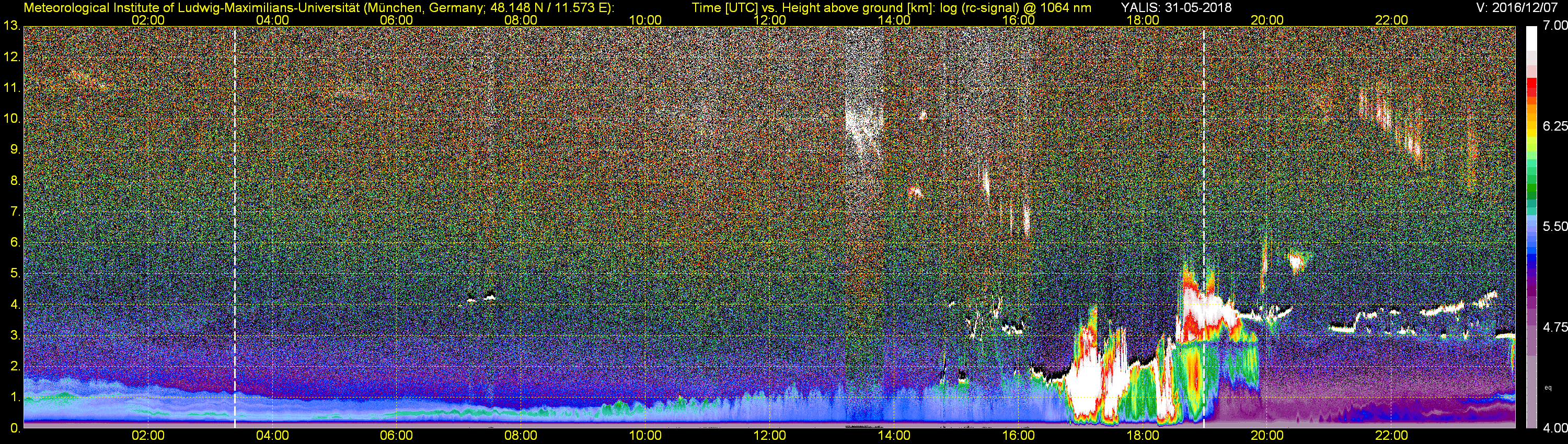The image size is (1568, 444).
Task: Click the '9.' height axis label
Action: [15, 149]
